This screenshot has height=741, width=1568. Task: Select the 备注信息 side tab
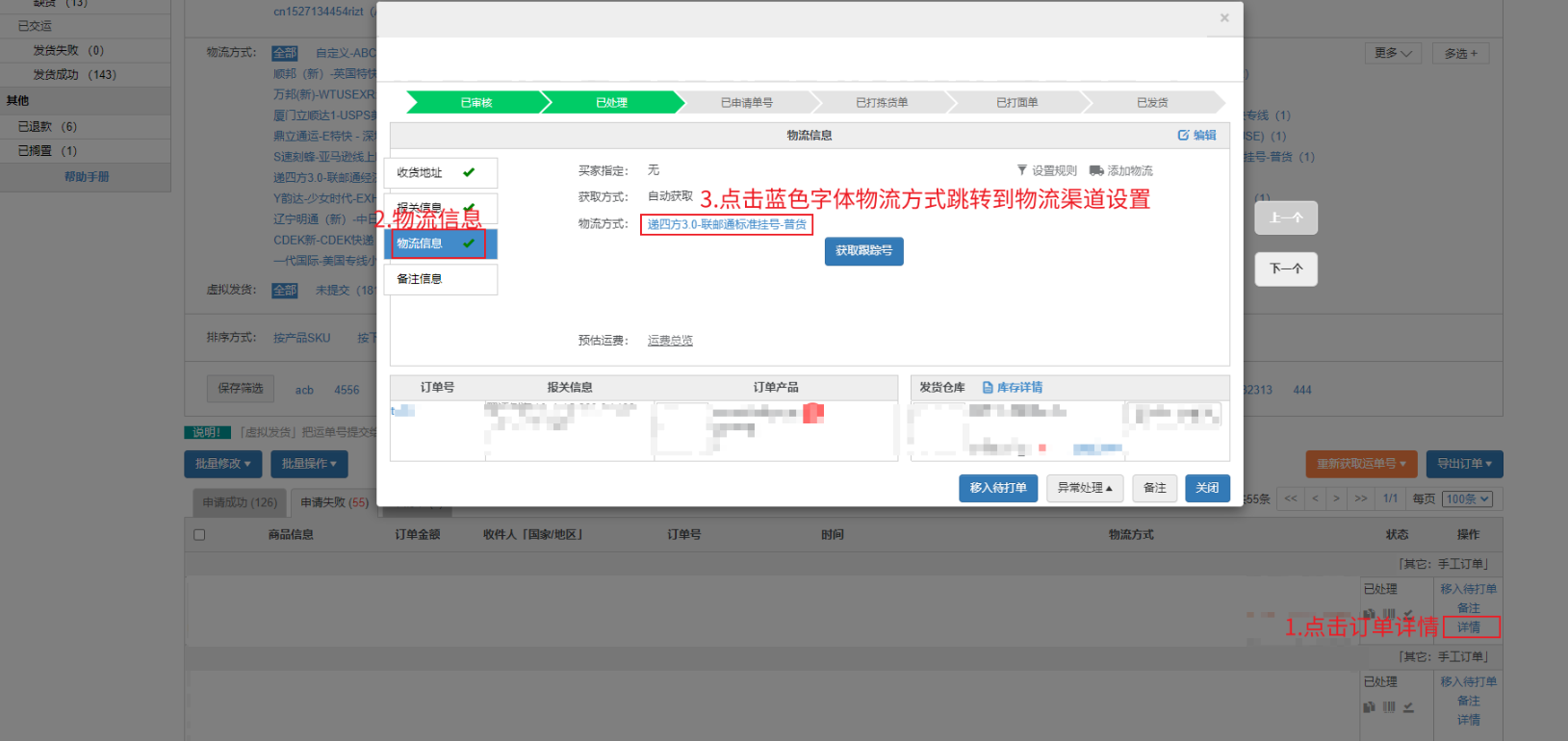[440, 279]
